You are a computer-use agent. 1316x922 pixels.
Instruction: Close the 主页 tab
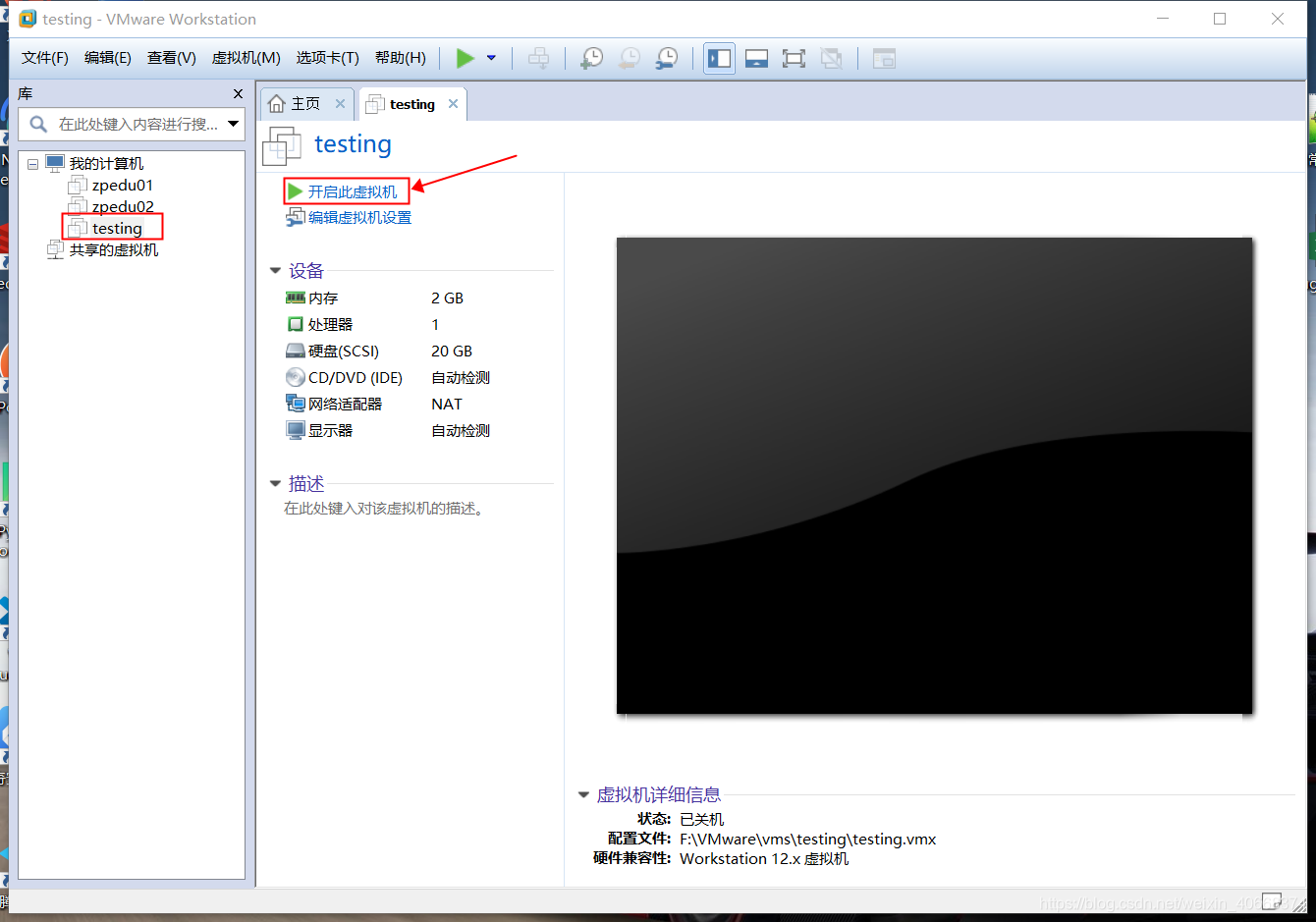(340, 103)
